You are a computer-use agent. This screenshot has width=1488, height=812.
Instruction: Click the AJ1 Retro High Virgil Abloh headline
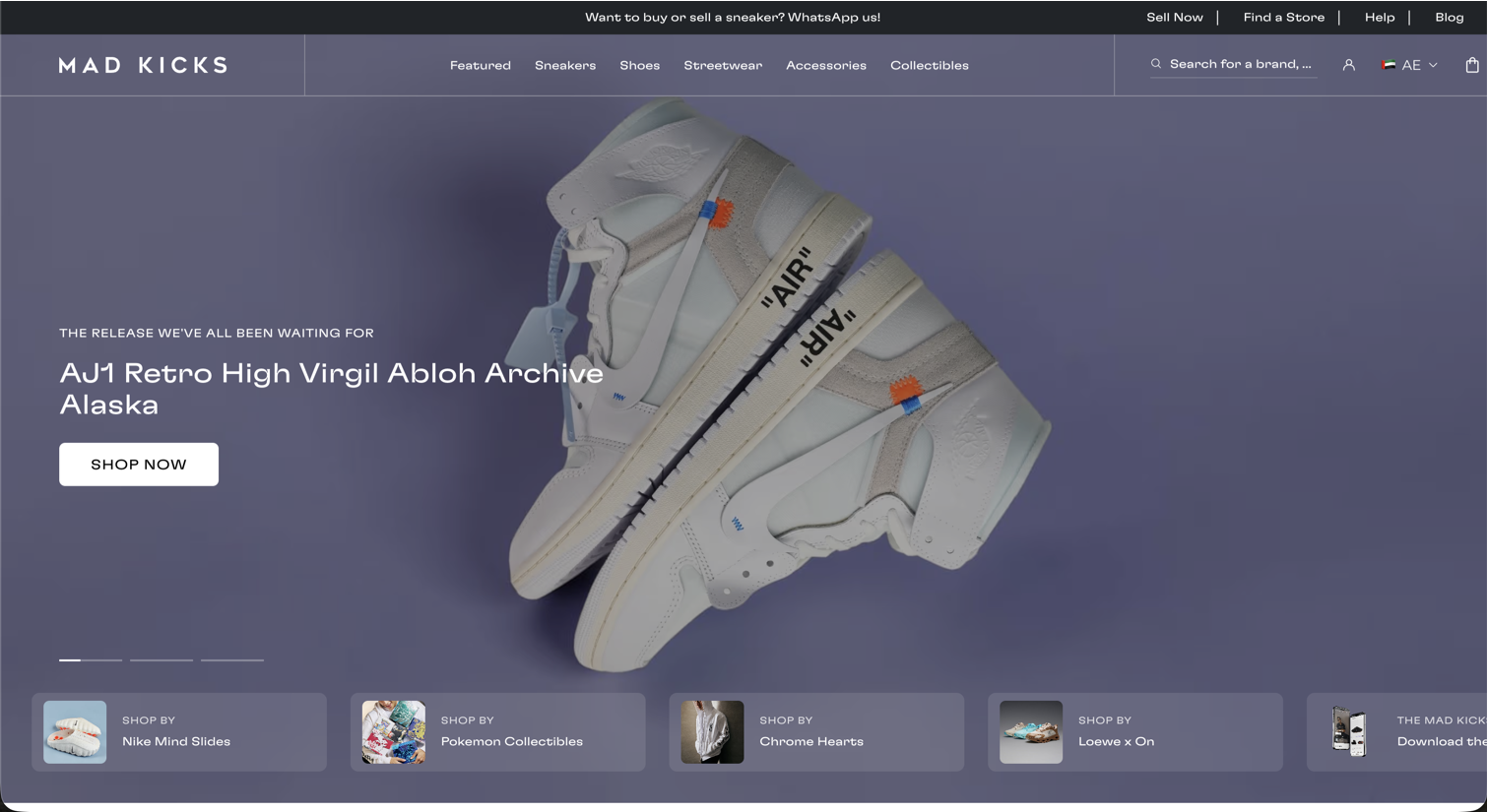tap(331, 389)
